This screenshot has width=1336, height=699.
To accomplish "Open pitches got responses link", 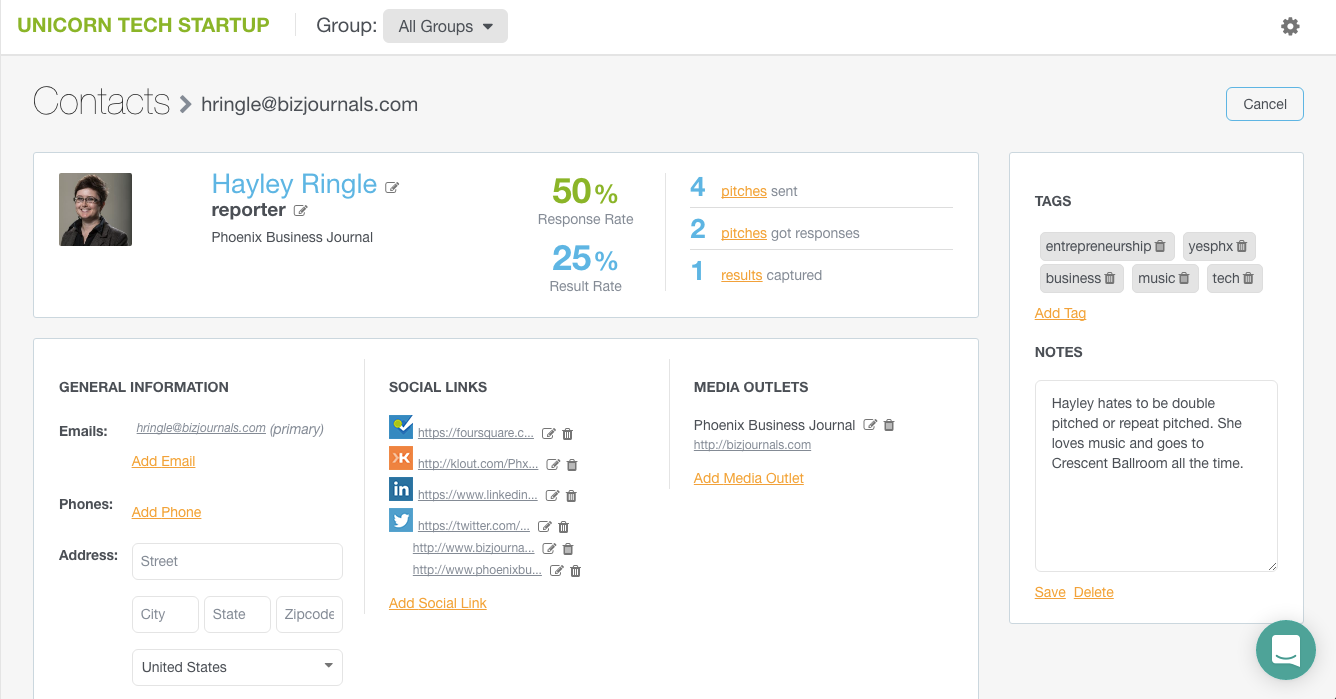I will click(744, 233).
